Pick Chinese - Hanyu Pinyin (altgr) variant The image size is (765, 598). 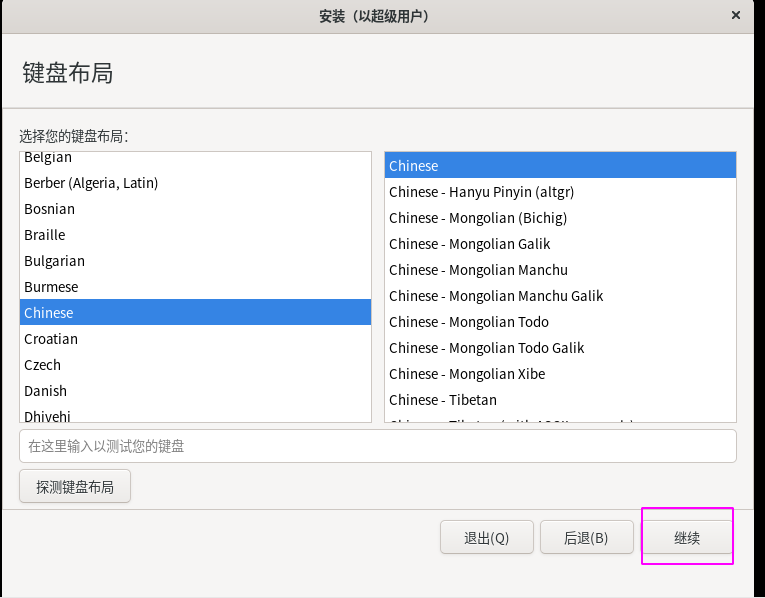click(560, 192)
